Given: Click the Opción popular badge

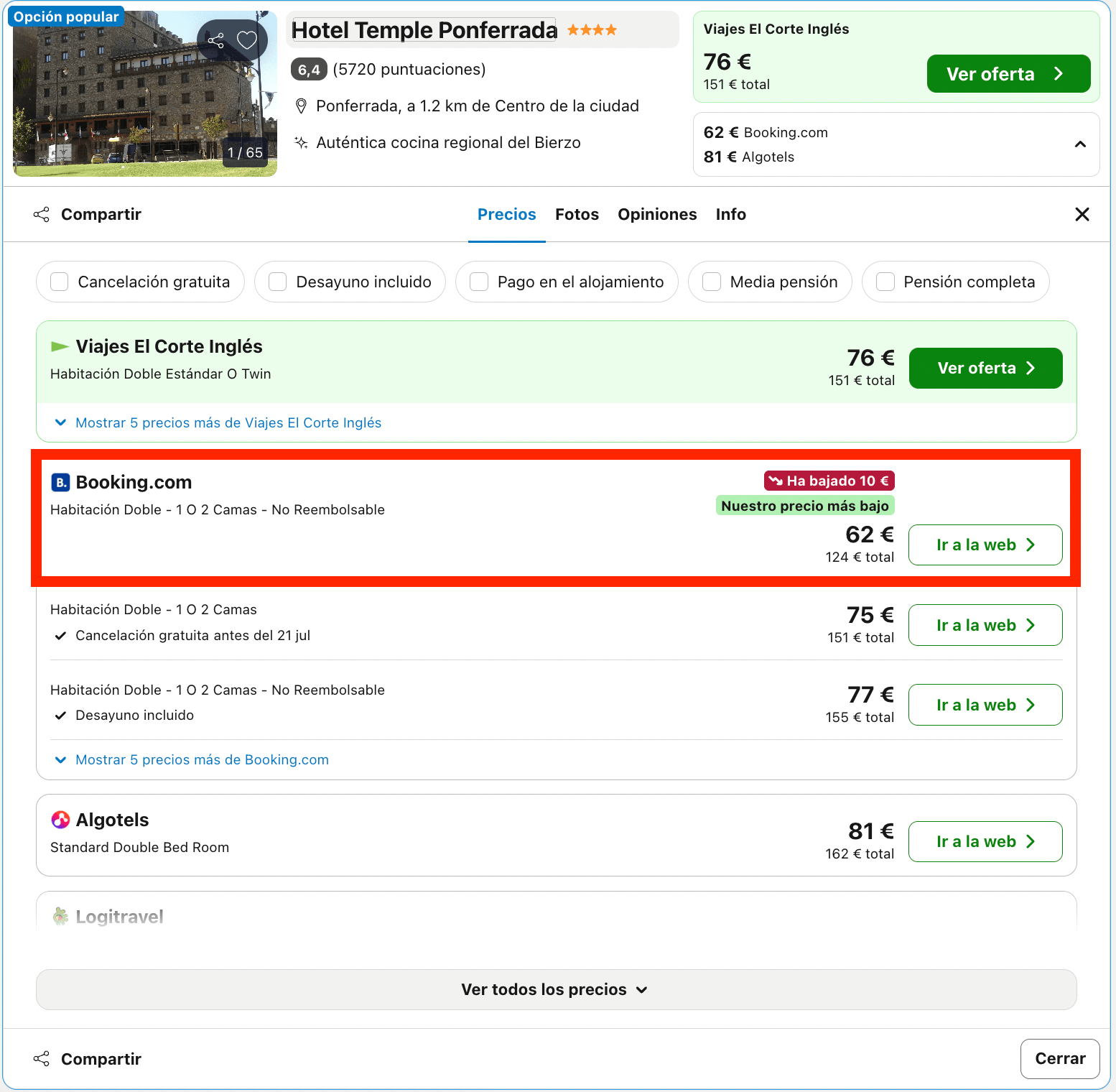Looking at the screenshot, I should click(x=66, y=17).
